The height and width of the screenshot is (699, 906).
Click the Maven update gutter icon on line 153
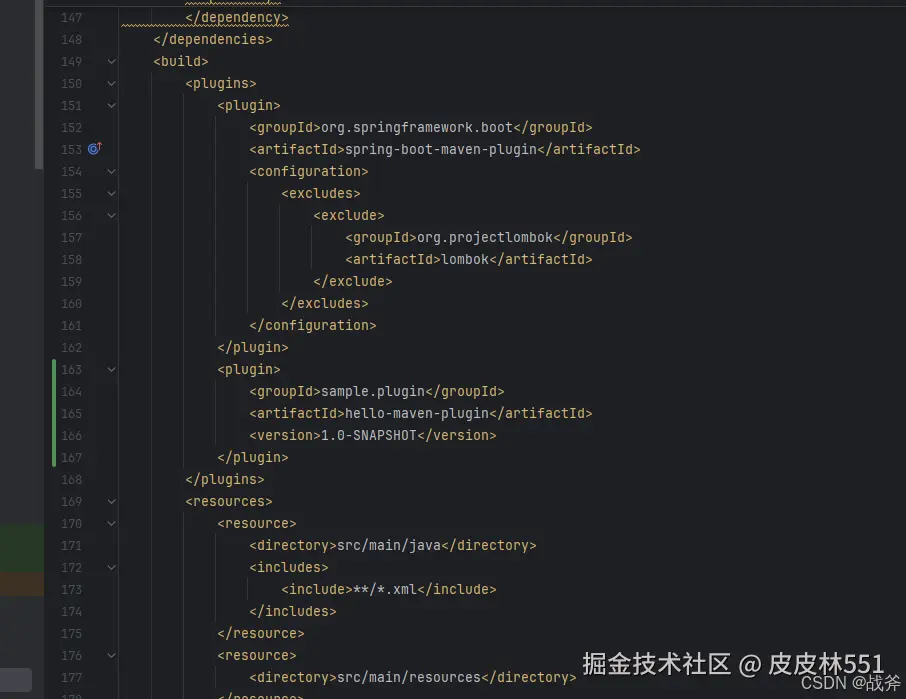pos(93,148)
